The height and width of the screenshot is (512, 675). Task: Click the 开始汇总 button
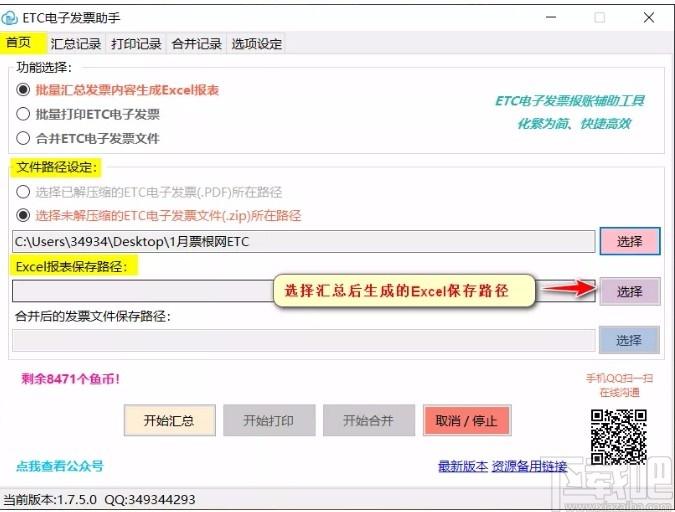point(170,420)
